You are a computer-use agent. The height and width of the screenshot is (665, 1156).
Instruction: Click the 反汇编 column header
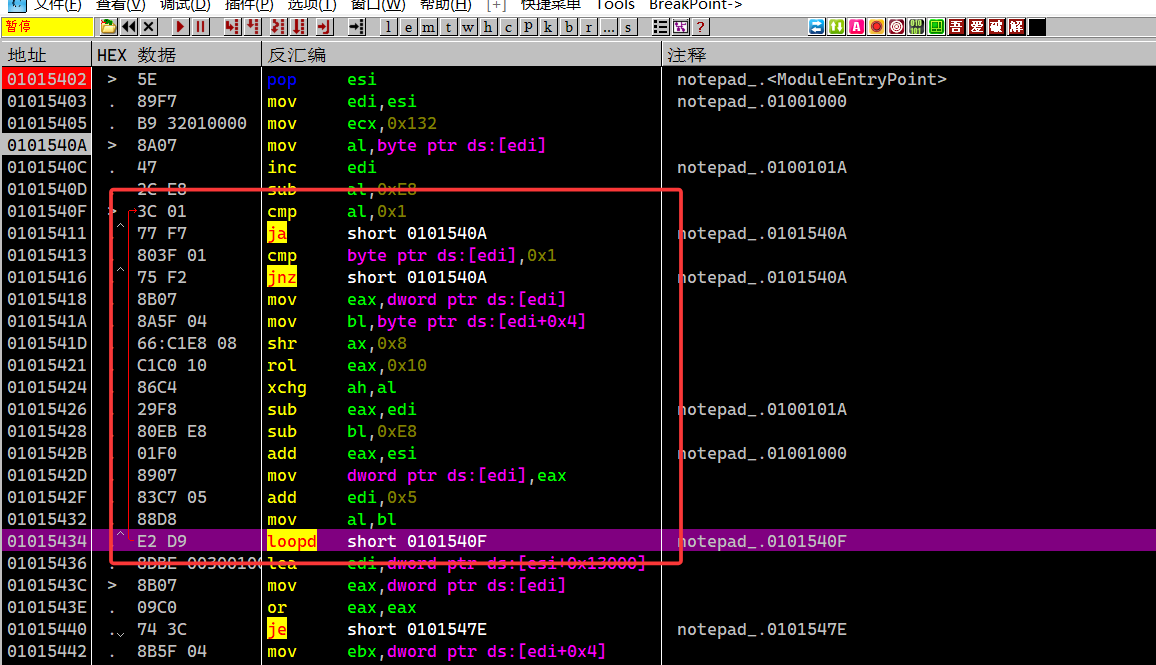(297, 54)
